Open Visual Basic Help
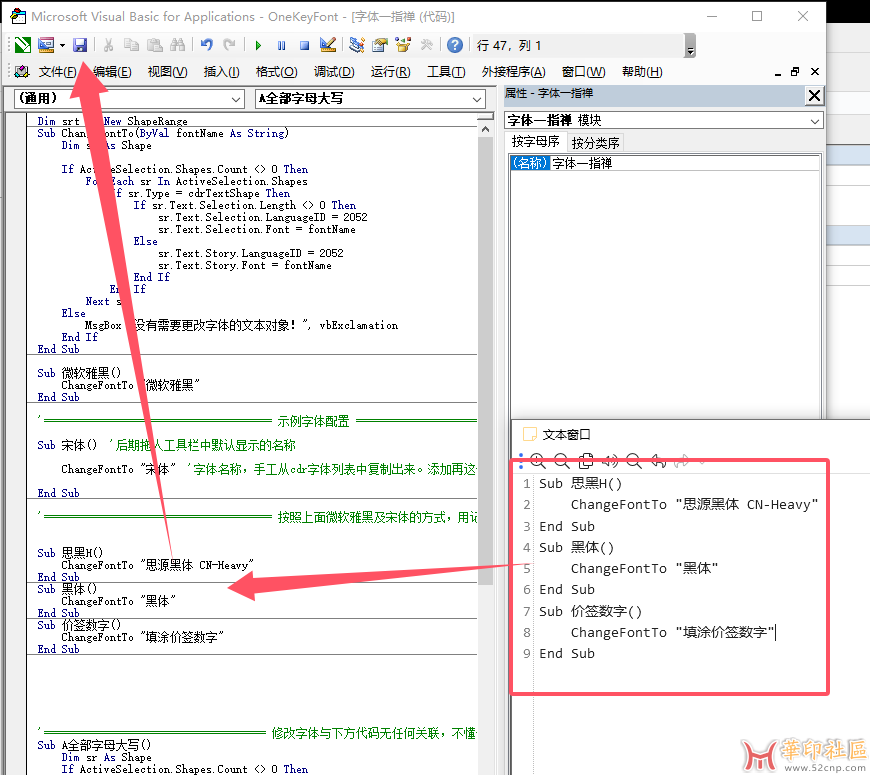The width and height of the screenshot is (870, 775). point(455,45)
